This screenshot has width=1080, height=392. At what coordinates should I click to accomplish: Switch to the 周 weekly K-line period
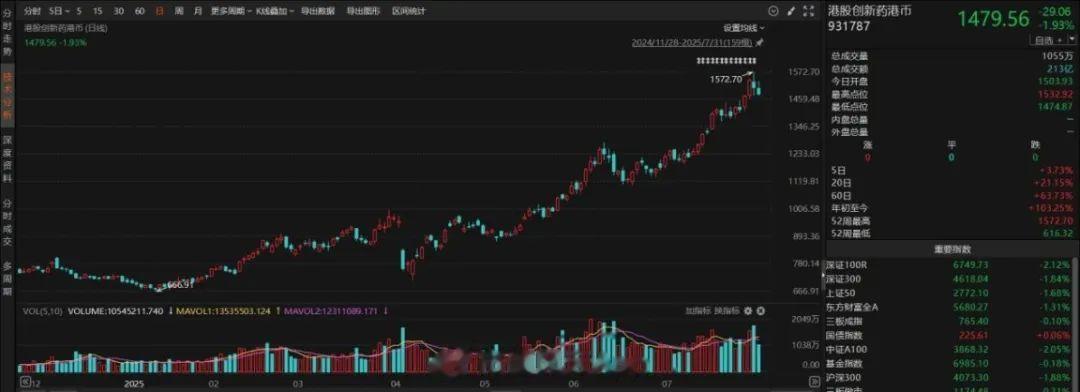(x=178, y=11)
